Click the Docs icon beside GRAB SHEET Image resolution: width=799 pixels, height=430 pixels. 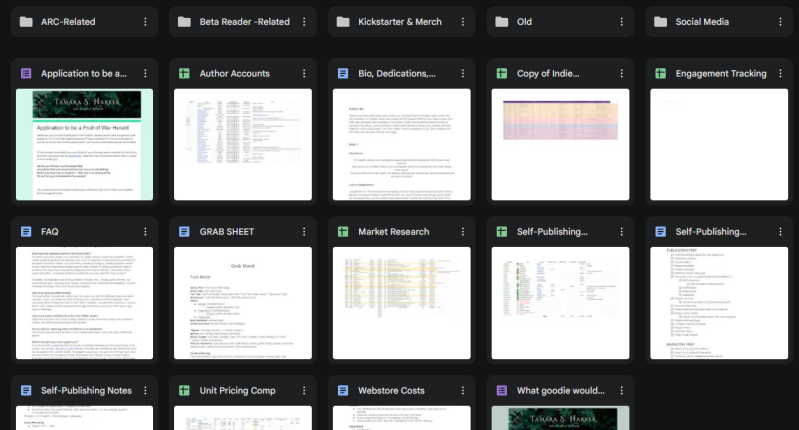tap(184, 232)
